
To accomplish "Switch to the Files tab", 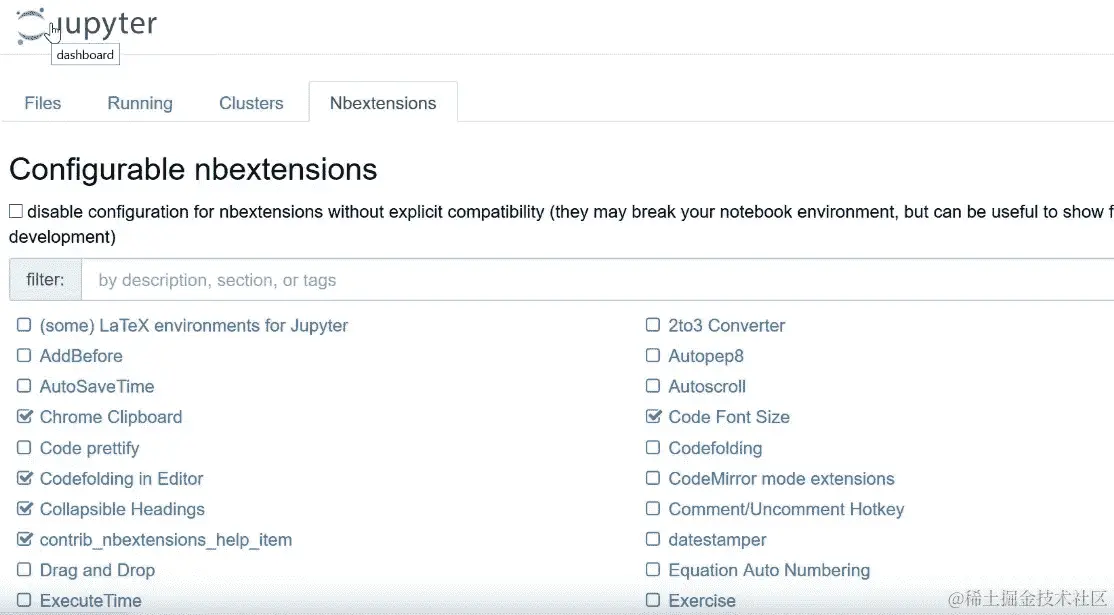I will pos(43,103).
